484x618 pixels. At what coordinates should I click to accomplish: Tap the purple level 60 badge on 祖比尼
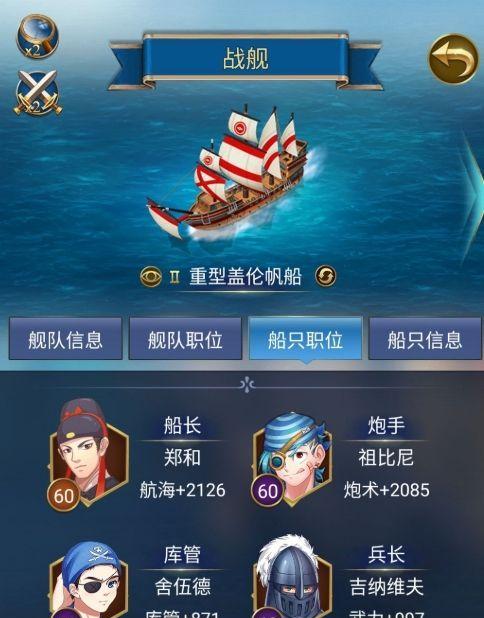point(267,491)
